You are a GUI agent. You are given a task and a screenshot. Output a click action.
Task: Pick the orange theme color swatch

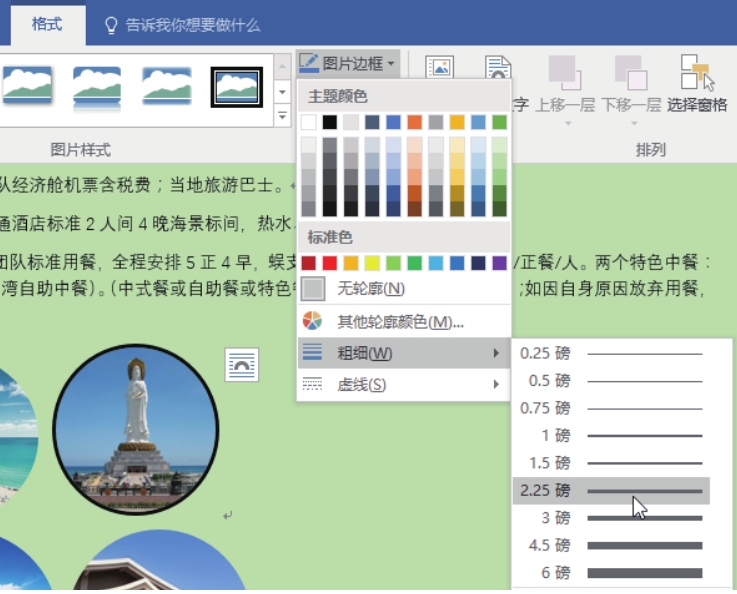pos(415,122)
